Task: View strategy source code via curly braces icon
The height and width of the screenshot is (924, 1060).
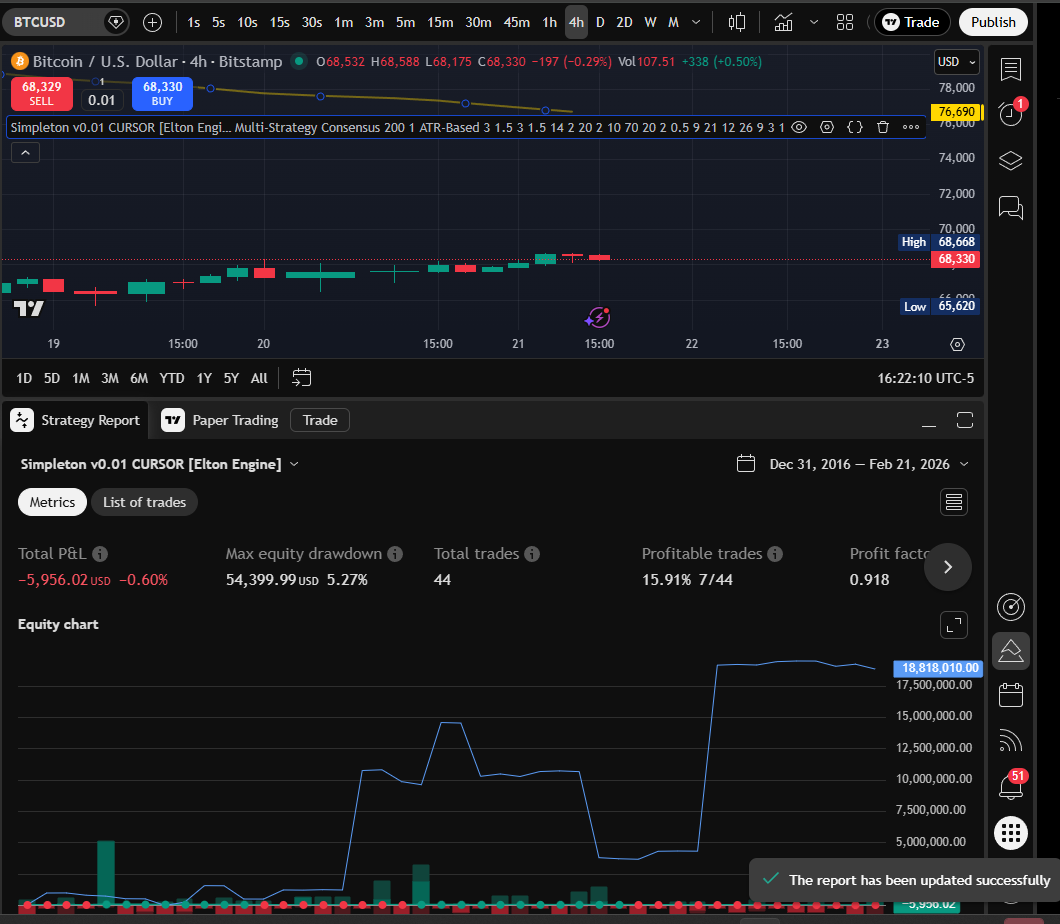Action: tap(855, 127)
